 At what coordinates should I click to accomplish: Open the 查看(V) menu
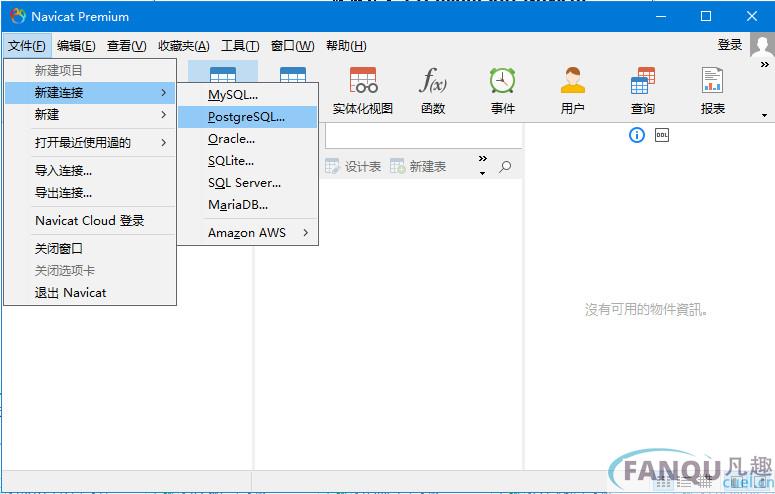coord(127,46)
